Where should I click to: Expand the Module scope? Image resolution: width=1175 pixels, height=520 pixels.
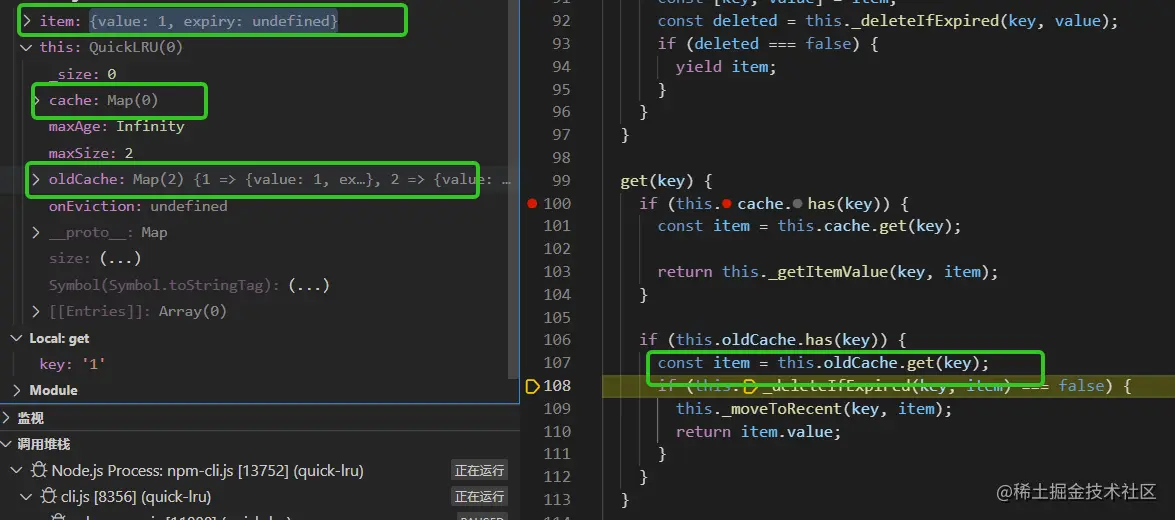(x=16, y=390)
